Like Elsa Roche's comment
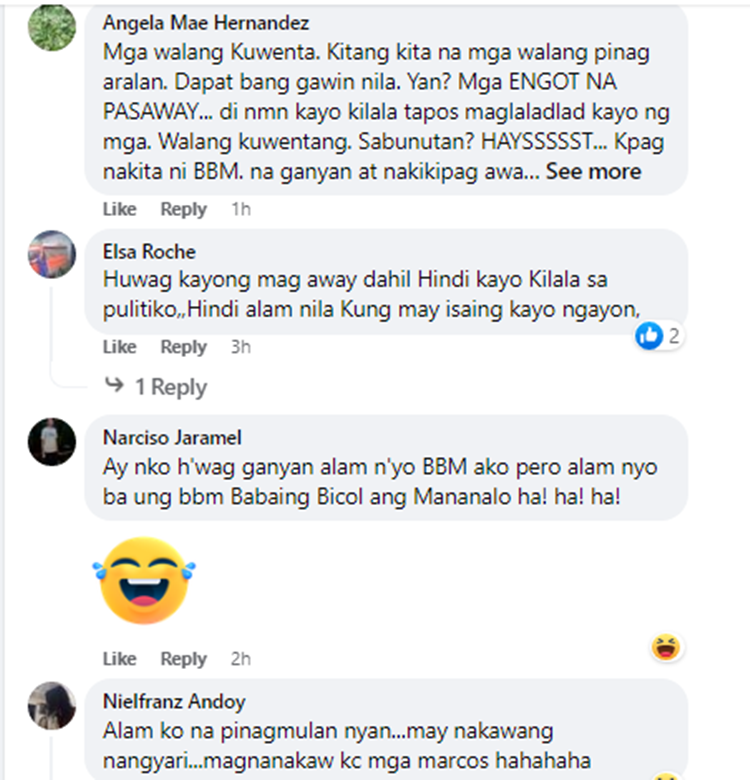The image size is (750, 780). coord(119,347)
